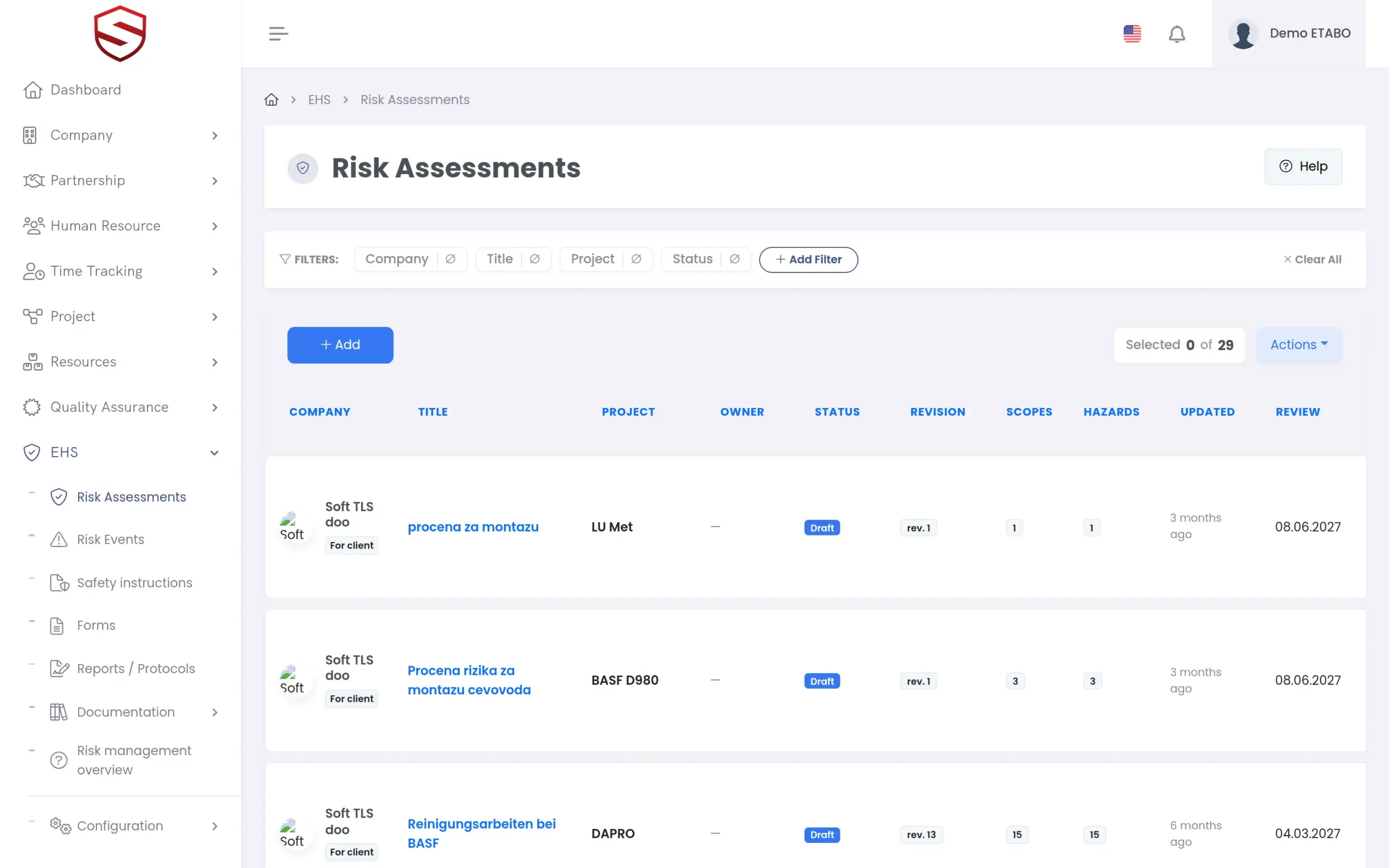1389x868 pixels.
Task: Expand the Partnership sidebar menu chevron
Action: pos(215,181)
